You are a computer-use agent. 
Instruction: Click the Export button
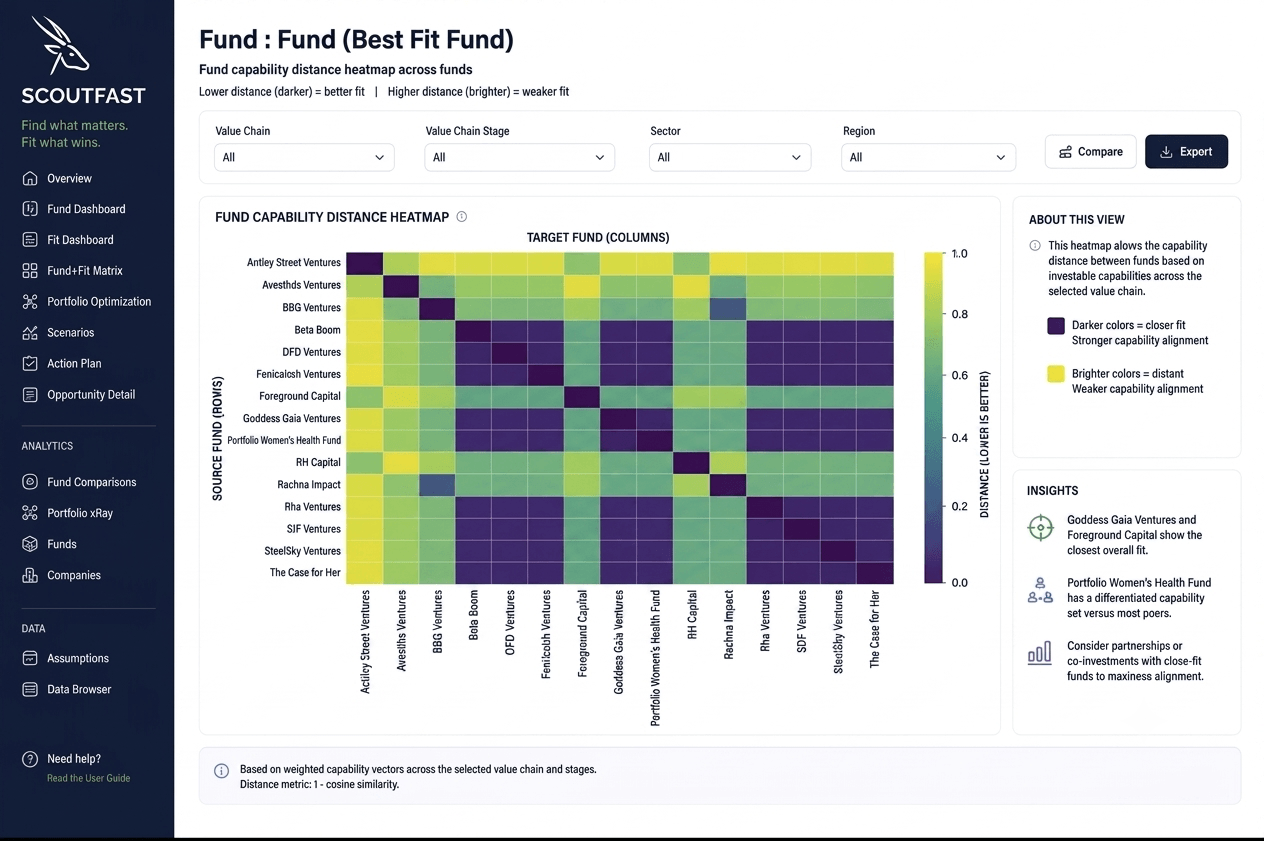(x=1186, y=151)
